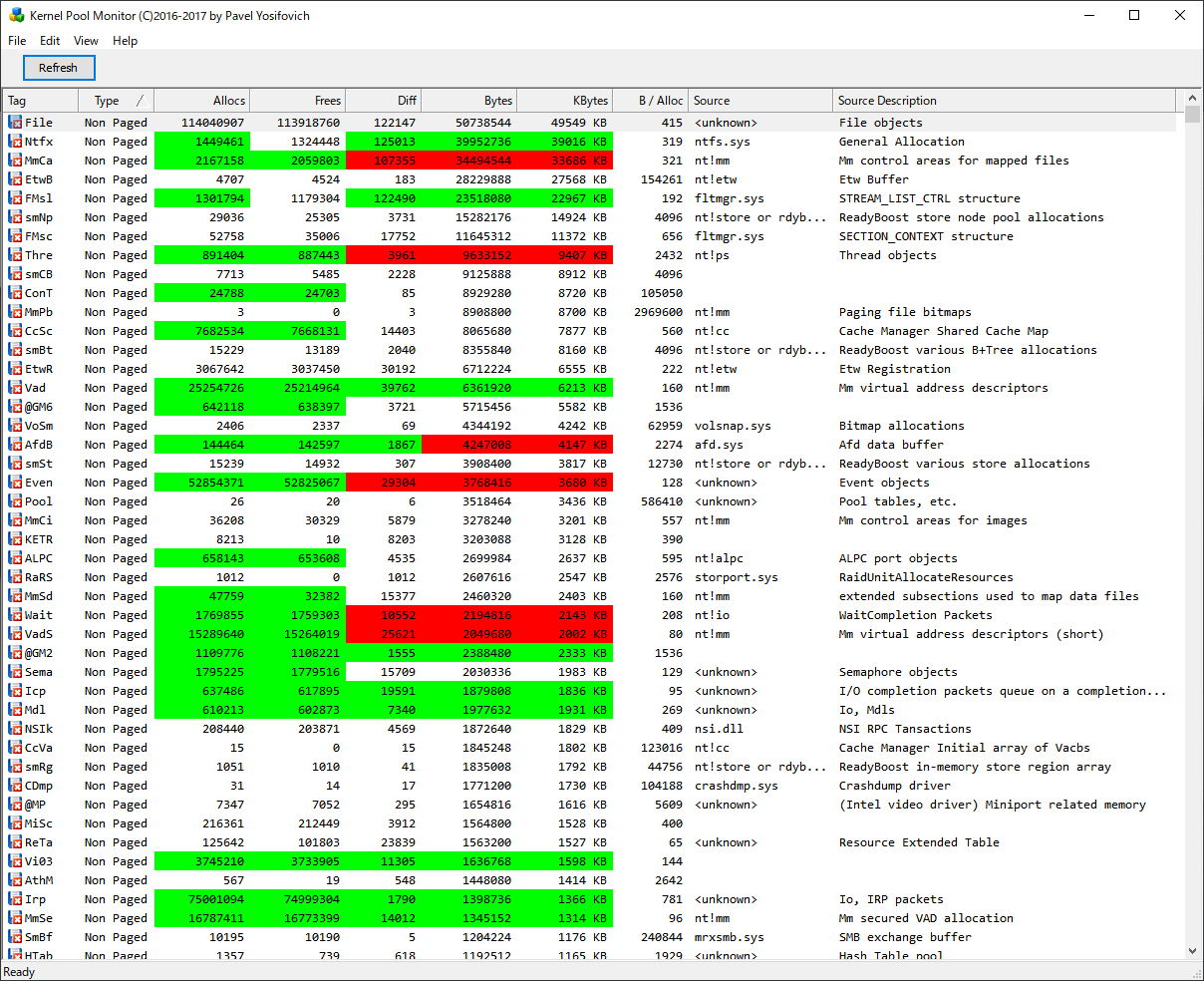Open the File menu
Image resolution: width=1204 pixels, height=981 pixels.
pyautogui.click(x=17, y=41)
